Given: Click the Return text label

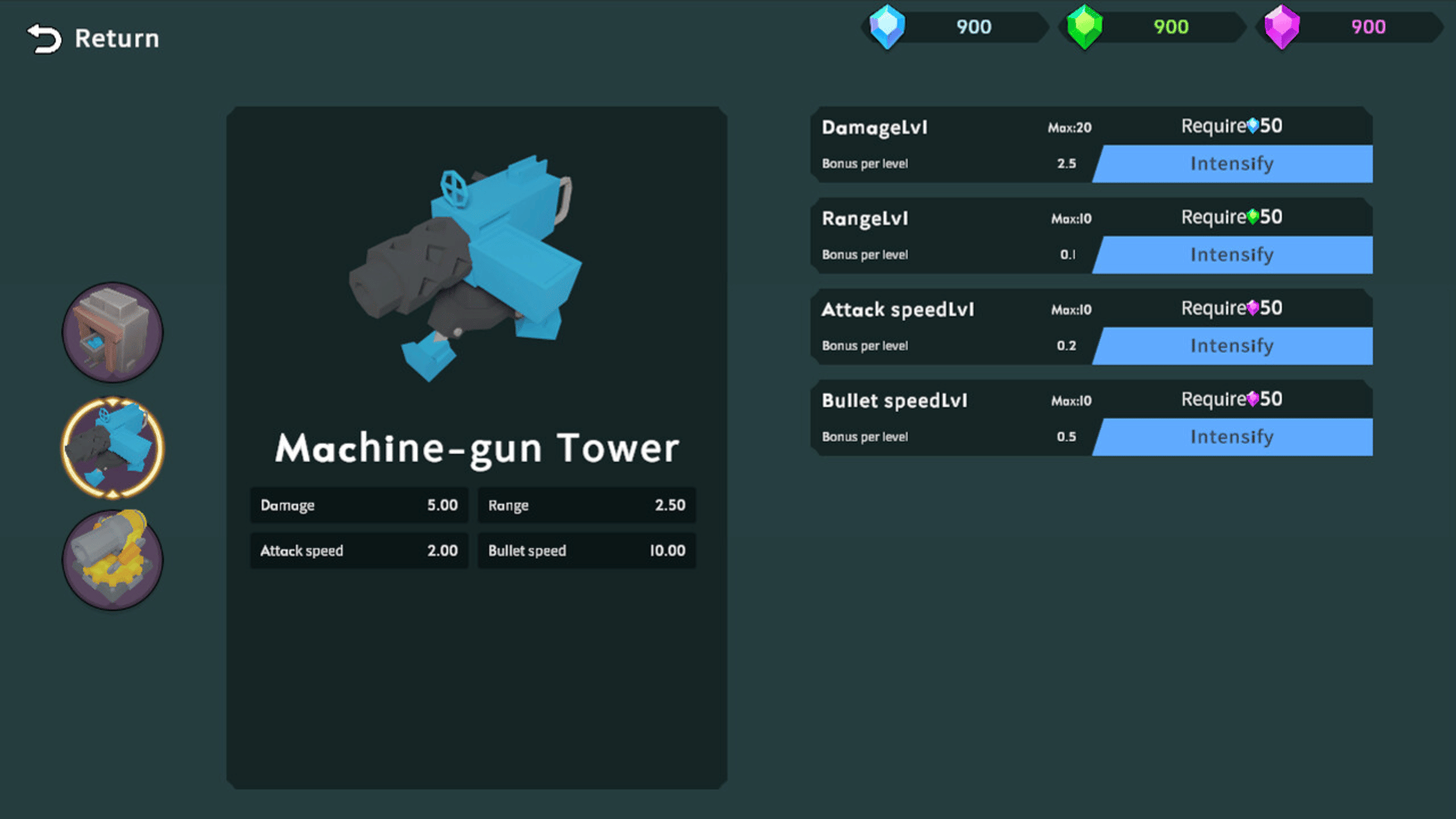Looking at the screenshot, I should tap(117, 39).
